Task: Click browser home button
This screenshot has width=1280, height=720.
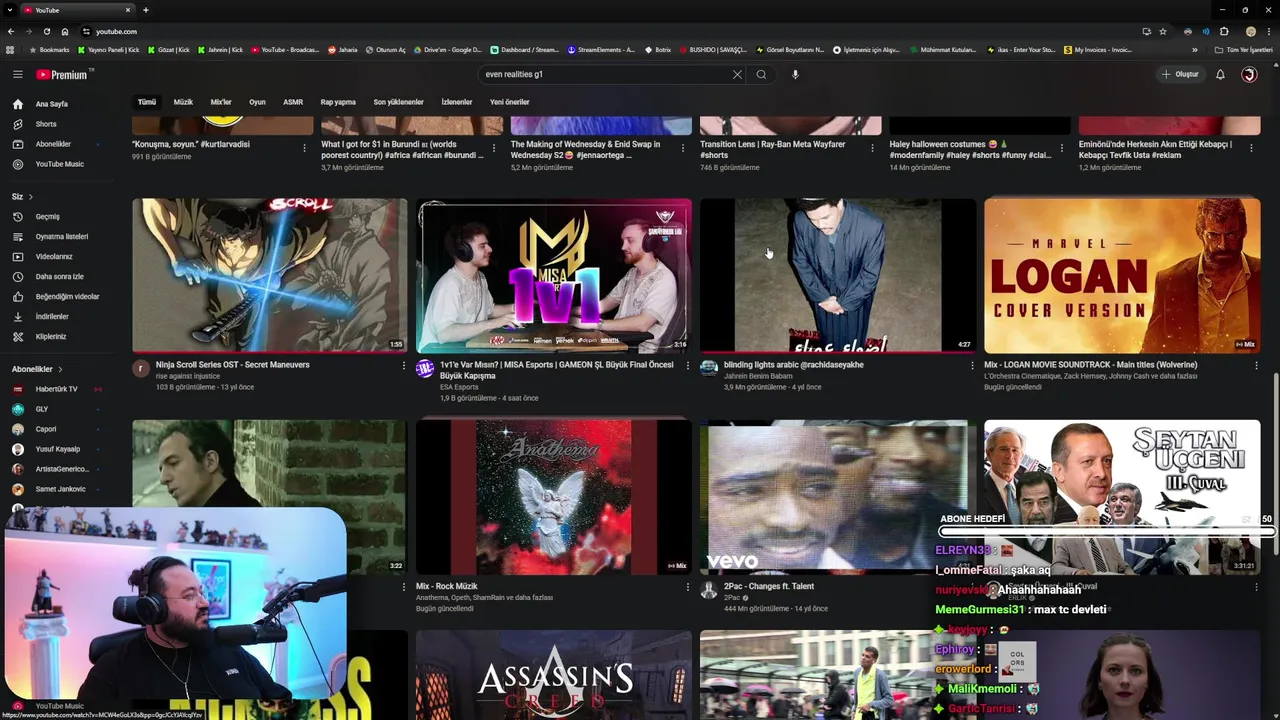Action: click(65, 31)
